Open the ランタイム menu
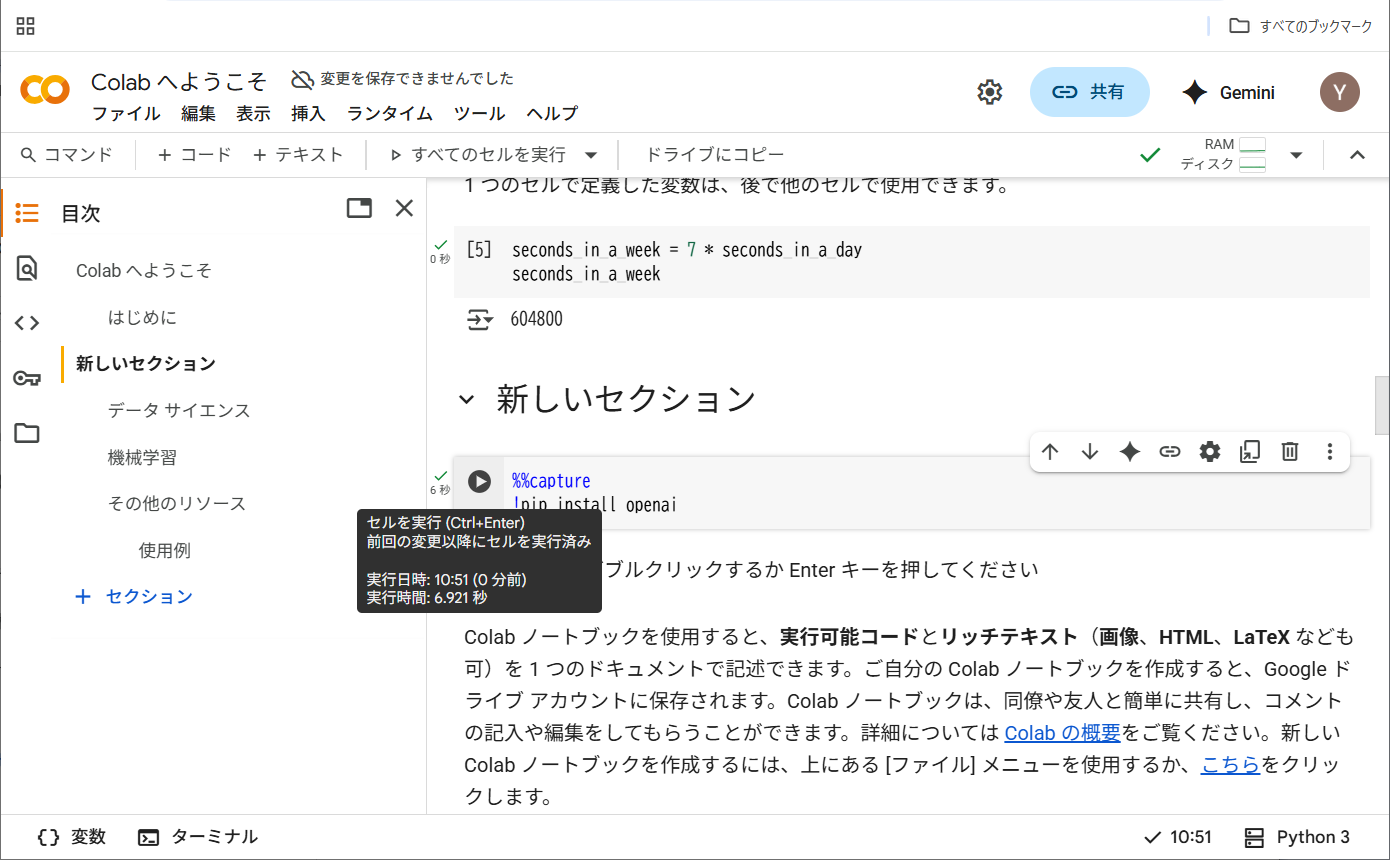Viewport: 1390px width, 860px height. 389,113
